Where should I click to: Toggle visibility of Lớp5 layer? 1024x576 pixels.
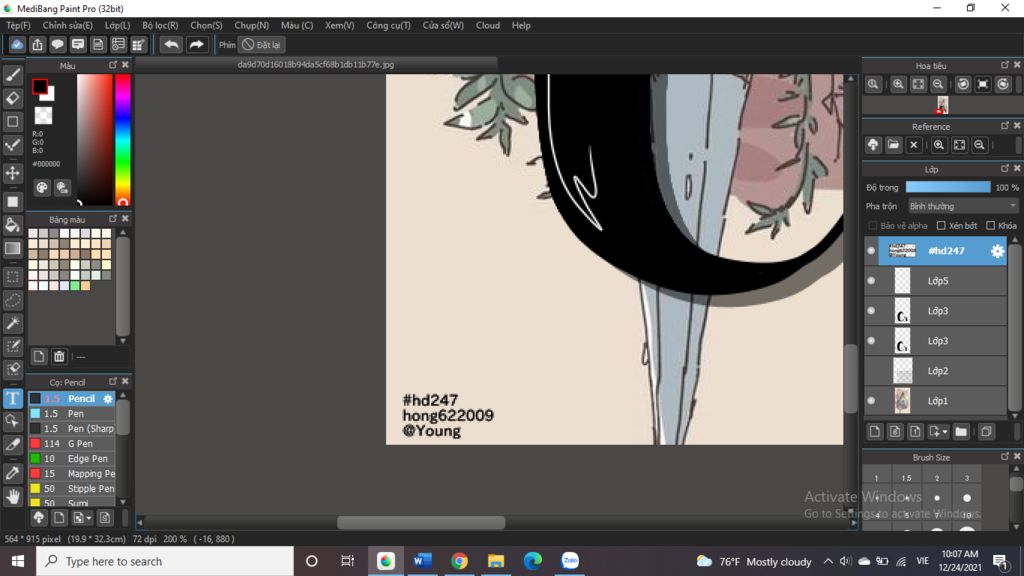(x=871, y=281)
